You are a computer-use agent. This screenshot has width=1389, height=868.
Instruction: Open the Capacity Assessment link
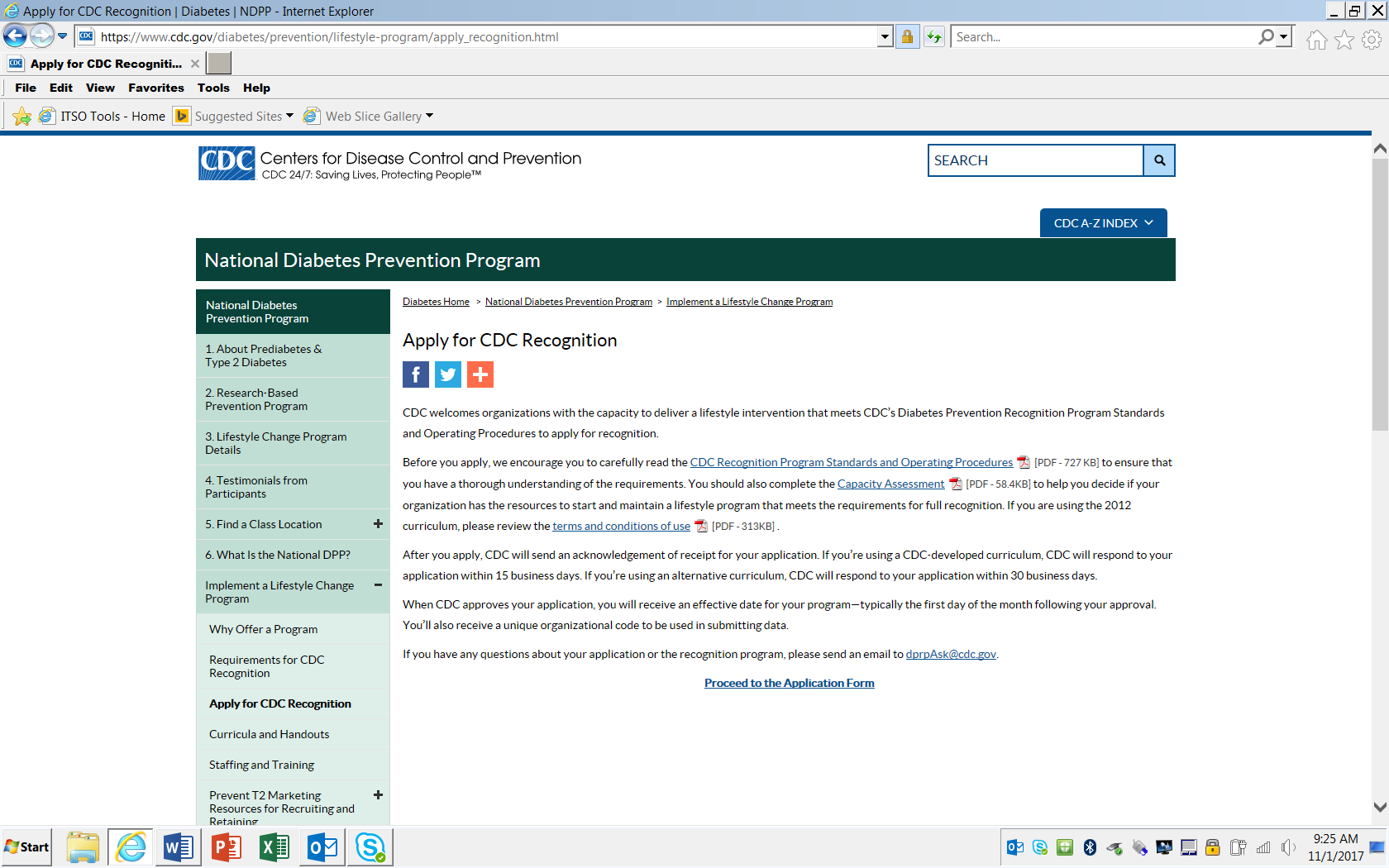(890, 484)
